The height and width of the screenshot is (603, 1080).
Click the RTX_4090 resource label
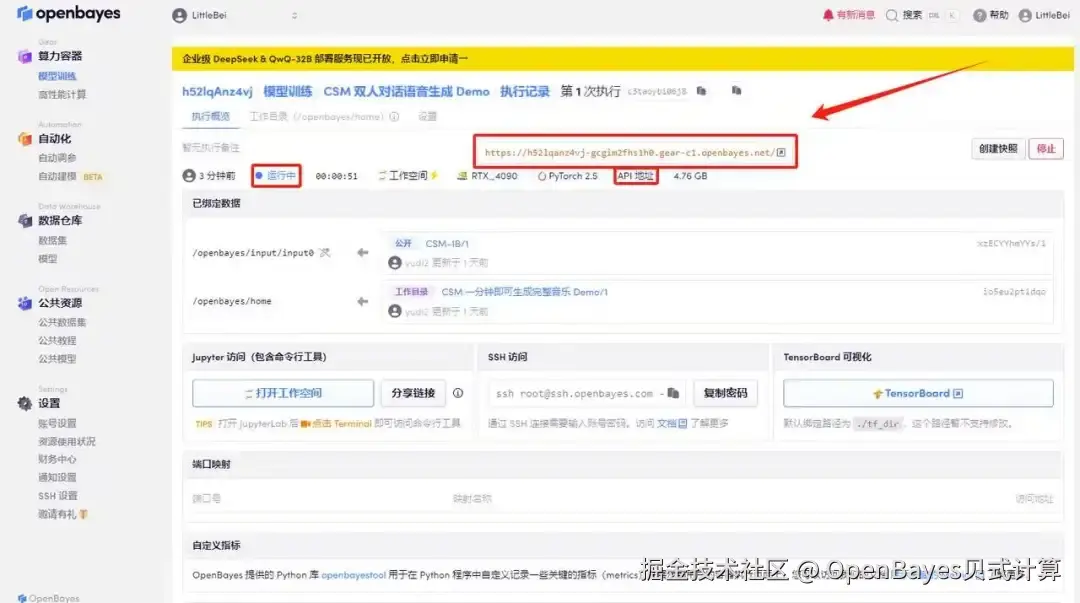[x=488, y=176]
